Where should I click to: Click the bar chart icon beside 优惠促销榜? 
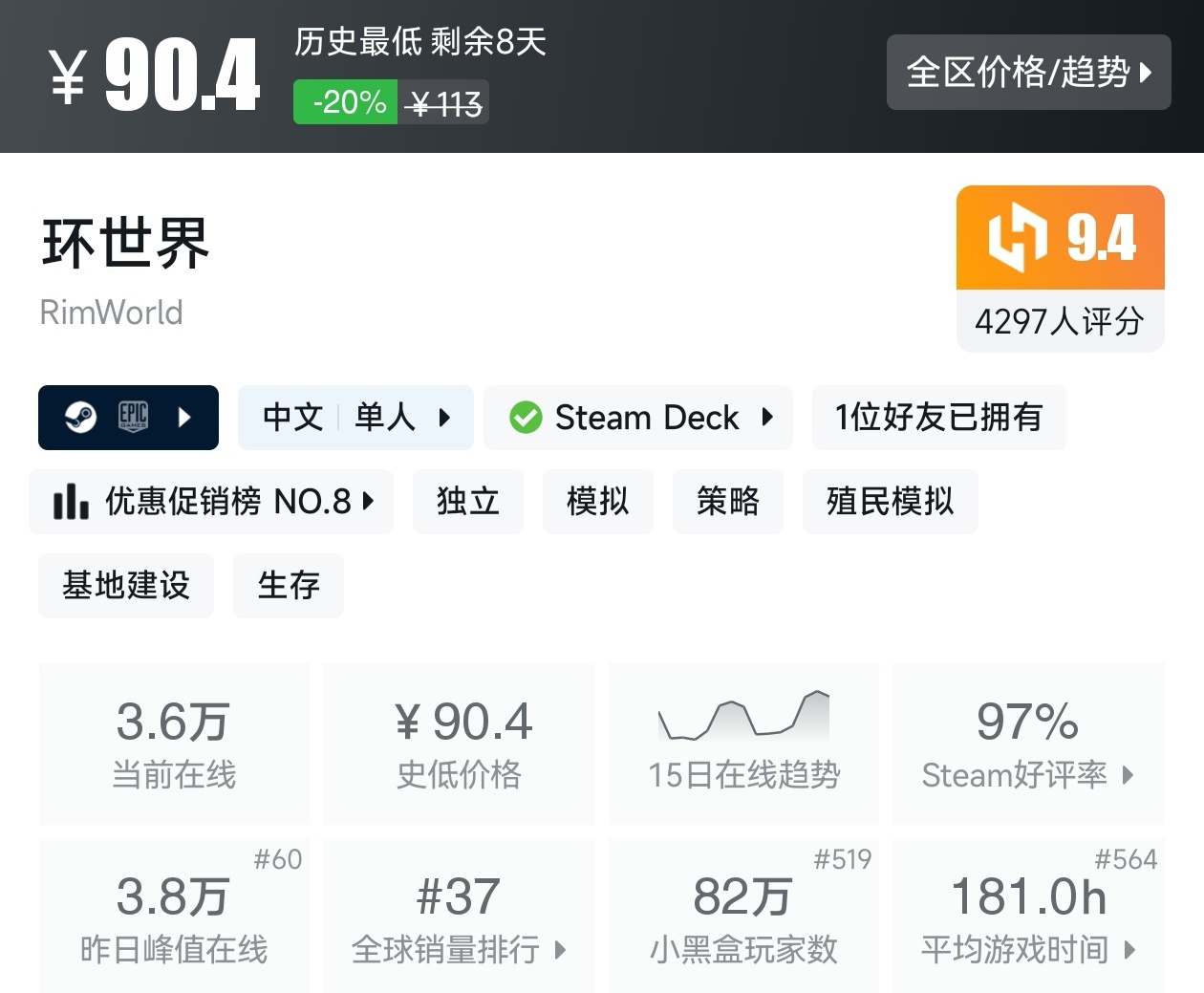pyautogui.click(x=71, y=502)
